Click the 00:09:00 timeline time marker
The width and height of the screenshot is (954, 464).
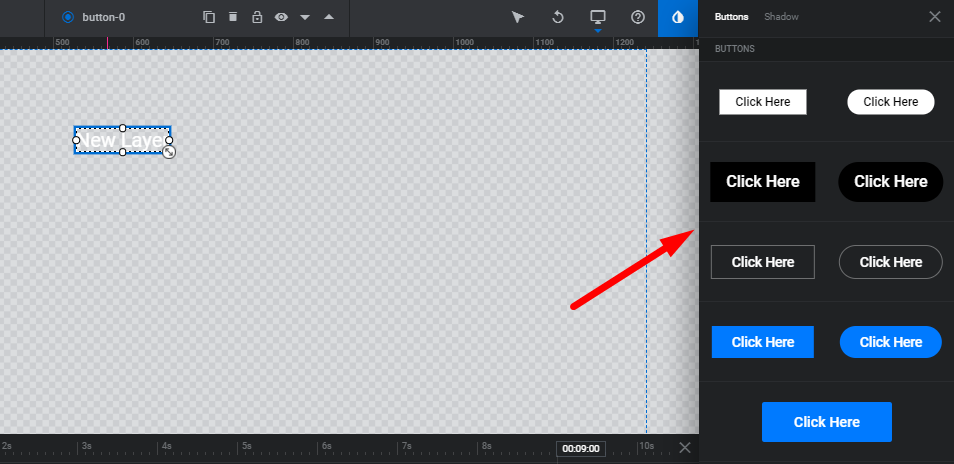(580, 449)
